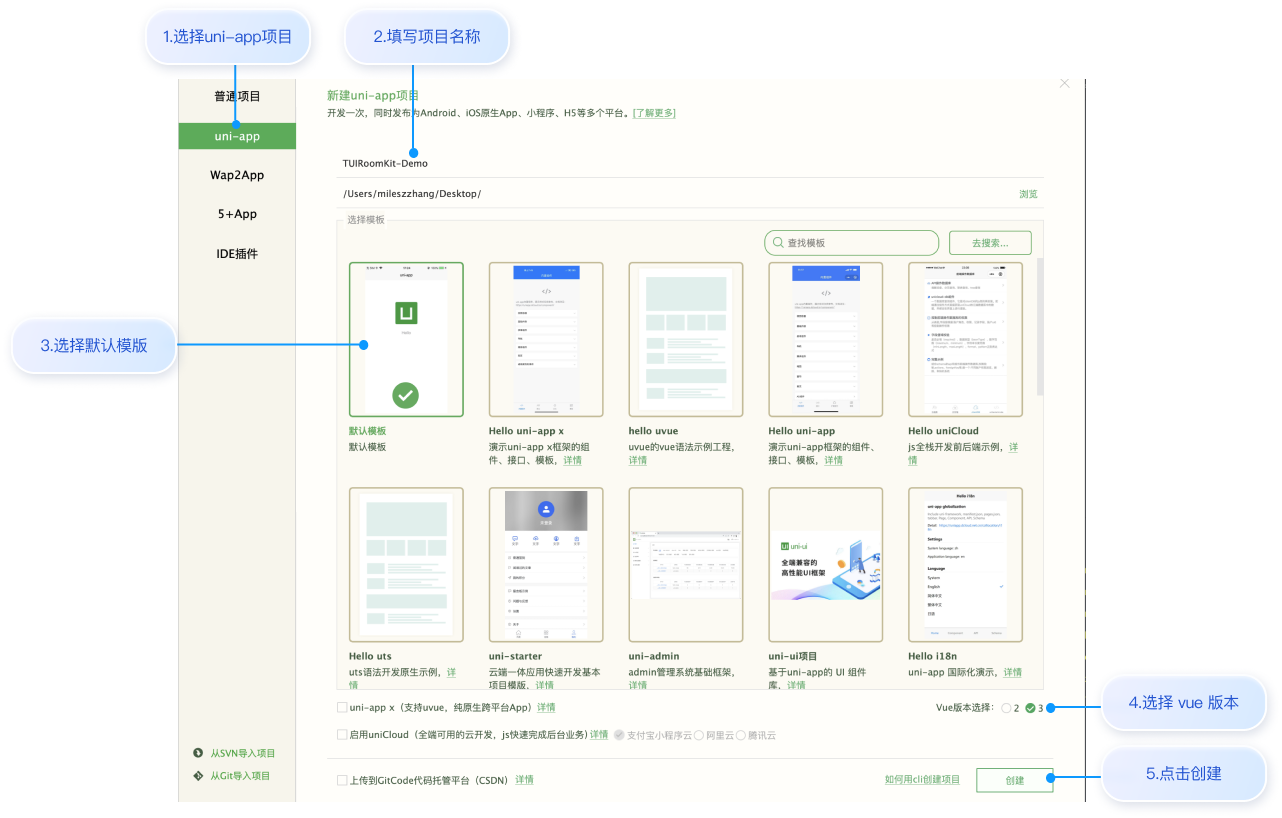View 详情 for uni-starter template
The height and width of the screenshot is (818, 1282).
pos(545,686)
